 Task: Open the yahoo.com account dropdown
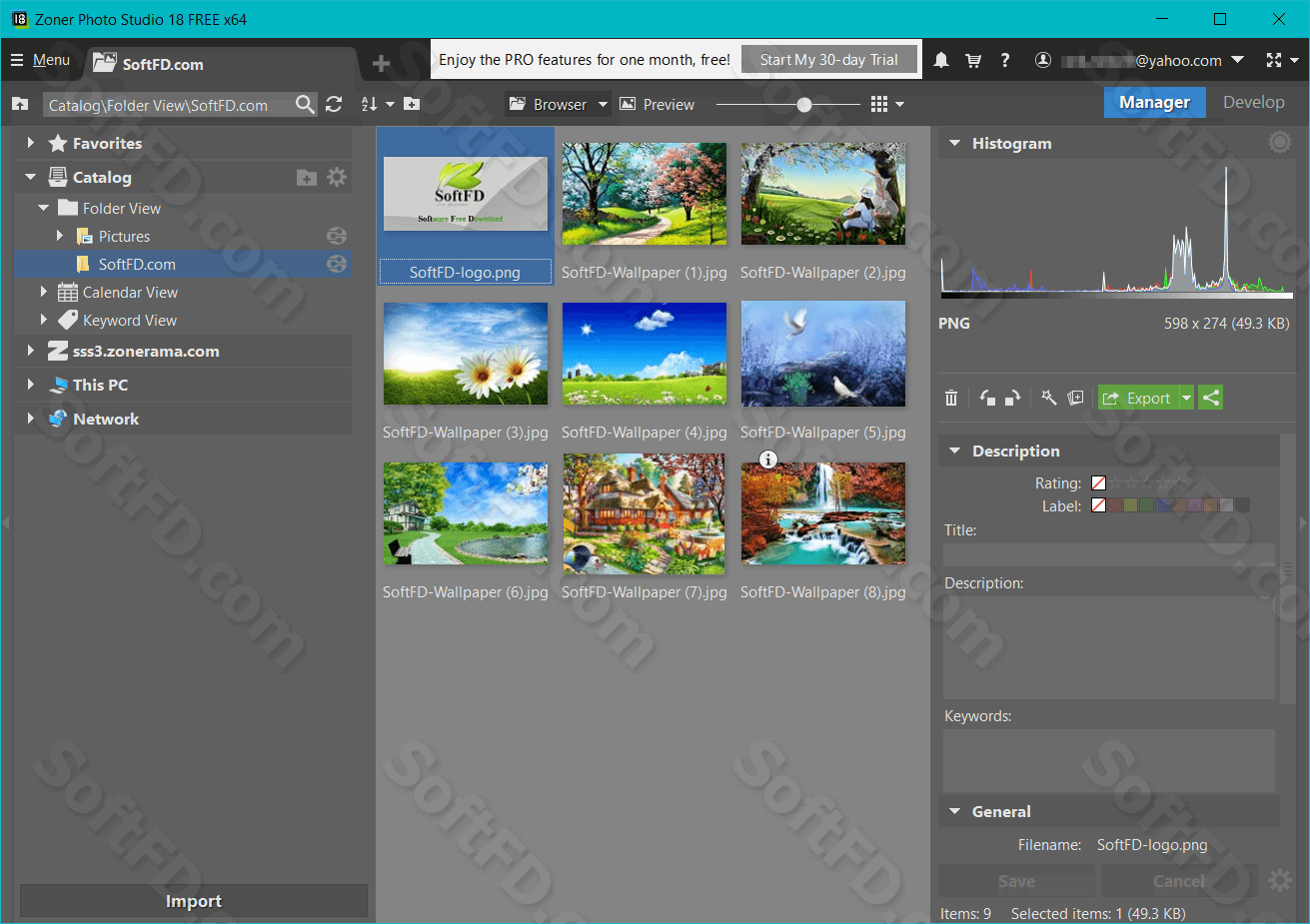click(x=1139, y=60)
